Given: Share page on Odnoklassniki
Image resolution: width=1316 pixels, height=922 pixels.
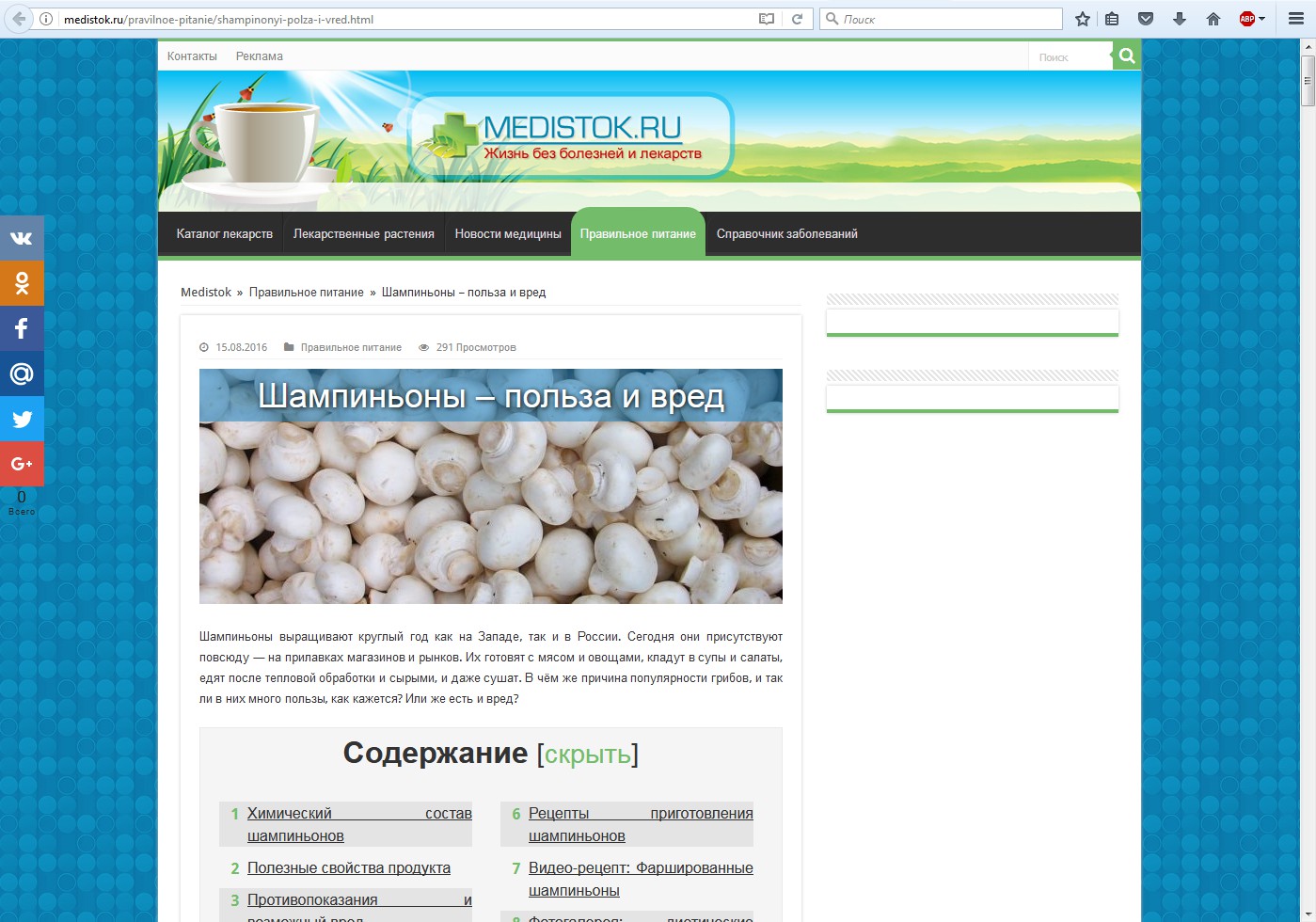Looking at the screenshot, I should 22,283.
